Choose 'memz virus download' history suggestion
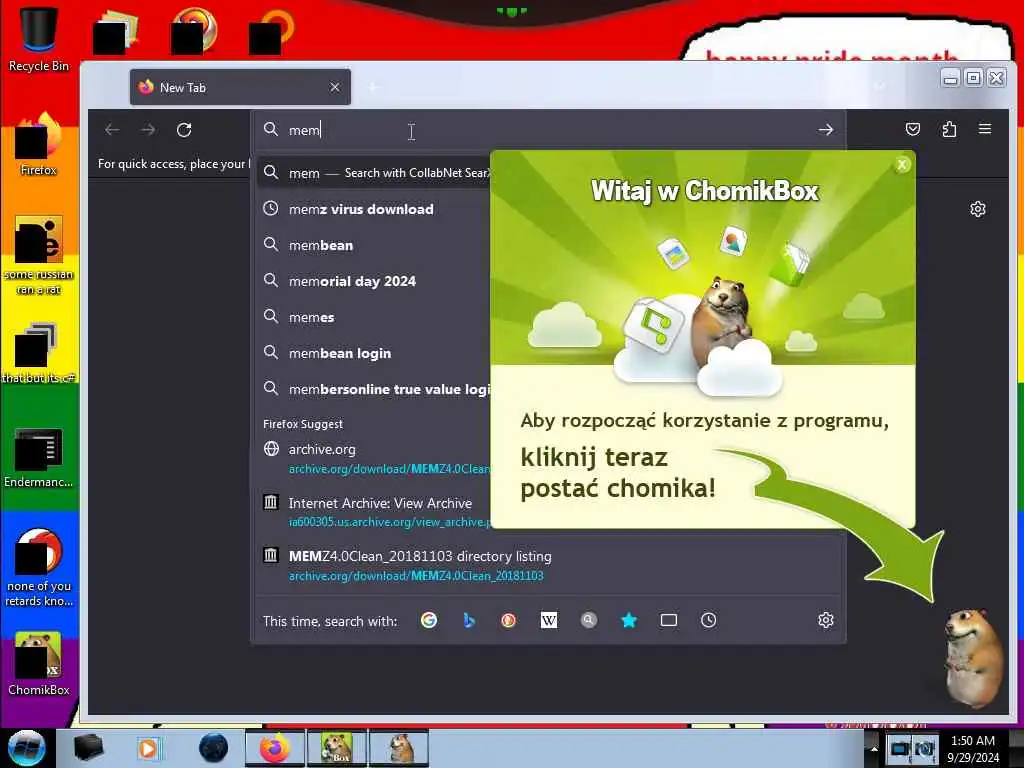Viewport: 1024px width, 768px height. coord(374,209)
